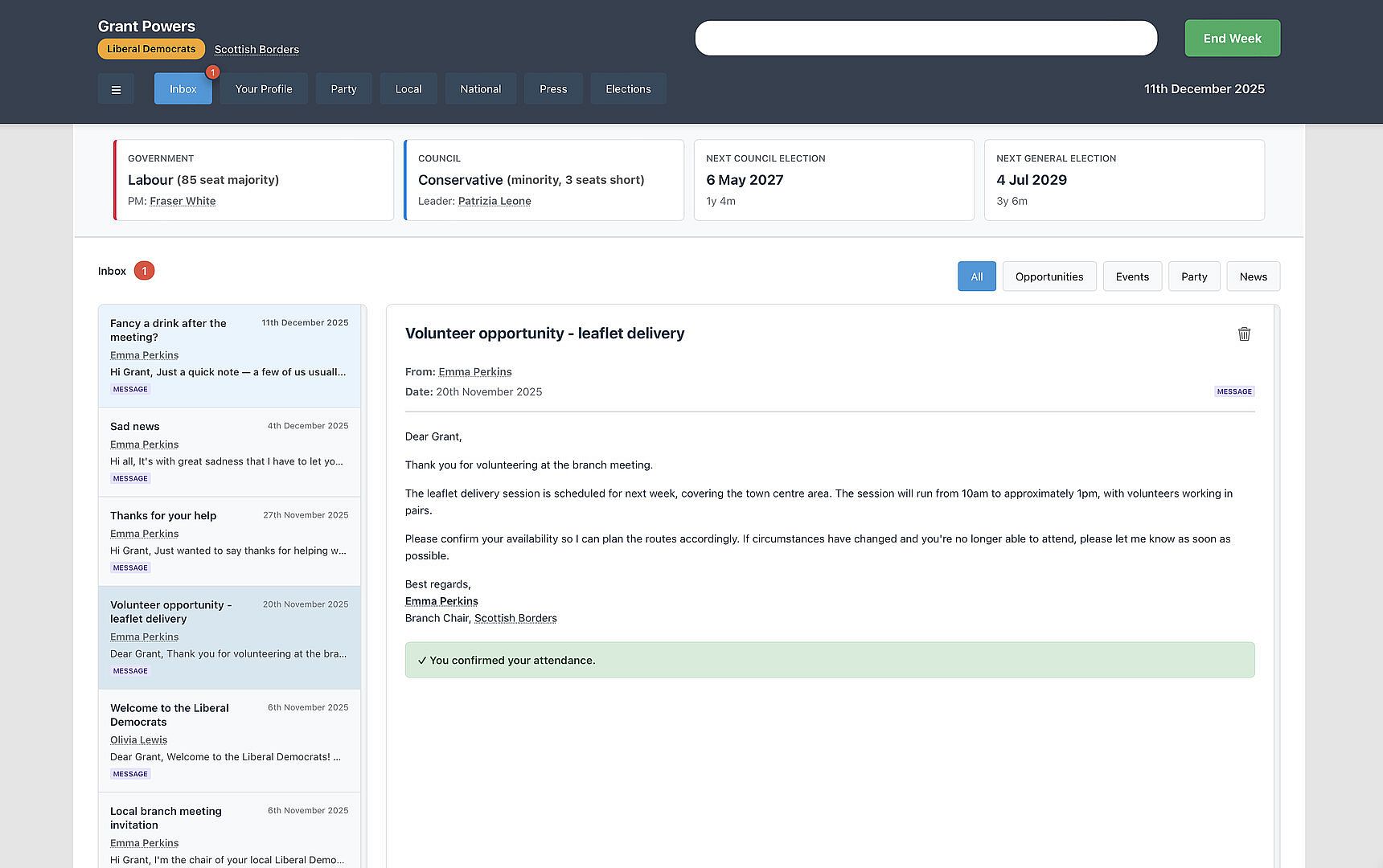Screen dimensions: 1383x868
Task: Select the 'Sad news' message
Action: point(229,452)
